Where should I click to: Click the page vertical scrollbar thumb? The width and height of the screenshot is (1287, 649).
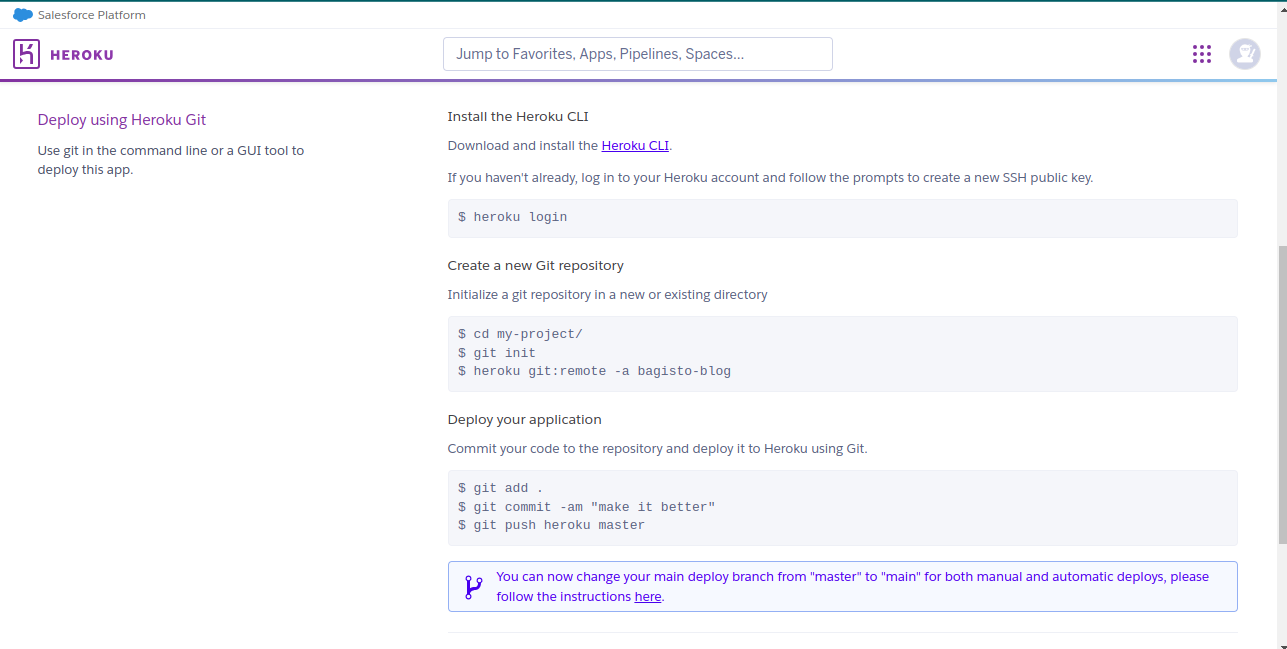1282,395
